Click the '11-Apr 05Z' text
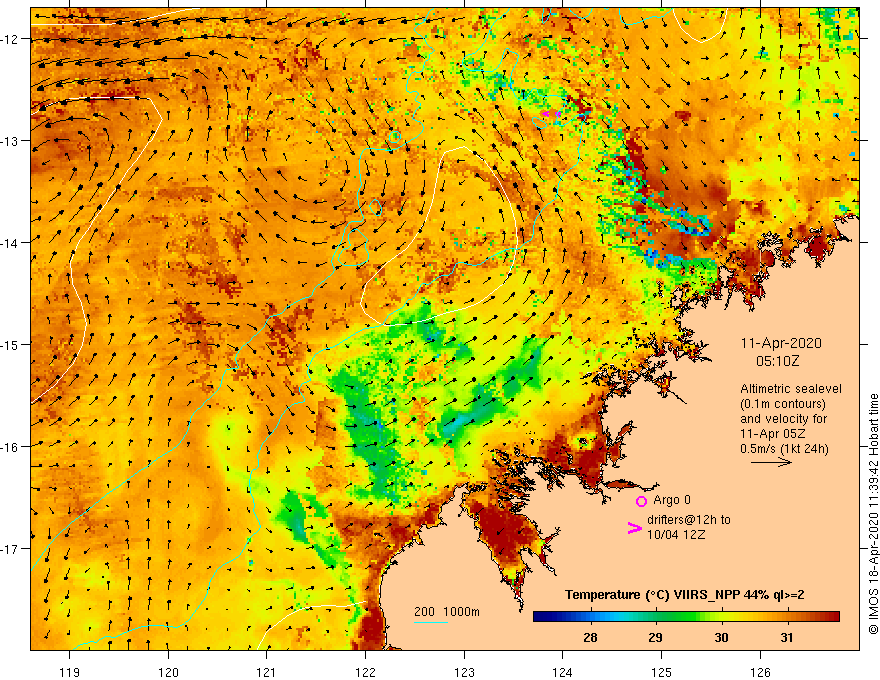The height and width of the screenshot is (680, 880). click(773, 434)
